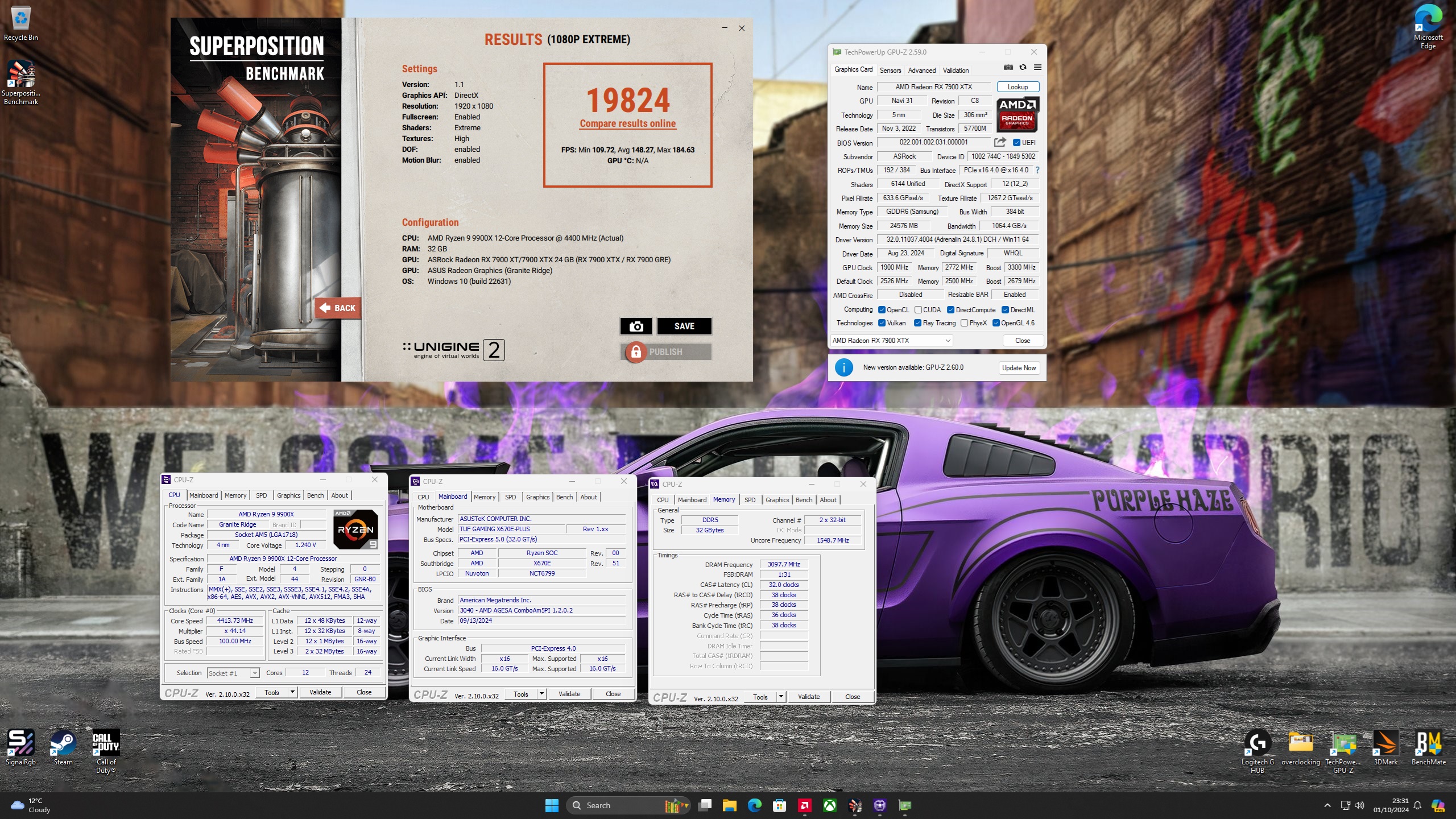1456x819 pixels.
Task: Toggle the UEFI checkbox in GPU-Z
Action: coord(1016,142)
